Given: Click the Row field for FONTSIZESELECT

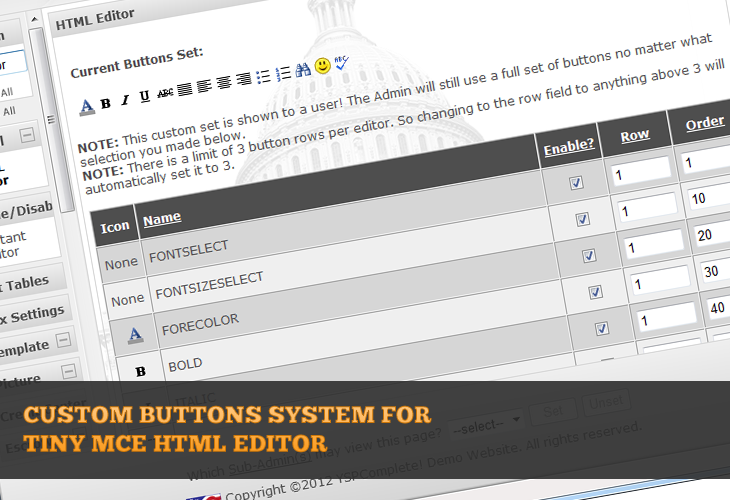Looking at the screenshot, I should [x=647, y=208].
